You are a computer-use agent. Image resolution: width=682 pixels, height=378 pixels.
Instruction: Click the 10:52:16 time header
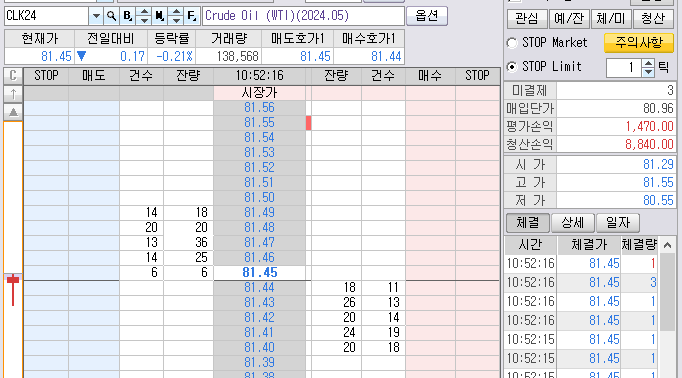click(x=259, y=76)
